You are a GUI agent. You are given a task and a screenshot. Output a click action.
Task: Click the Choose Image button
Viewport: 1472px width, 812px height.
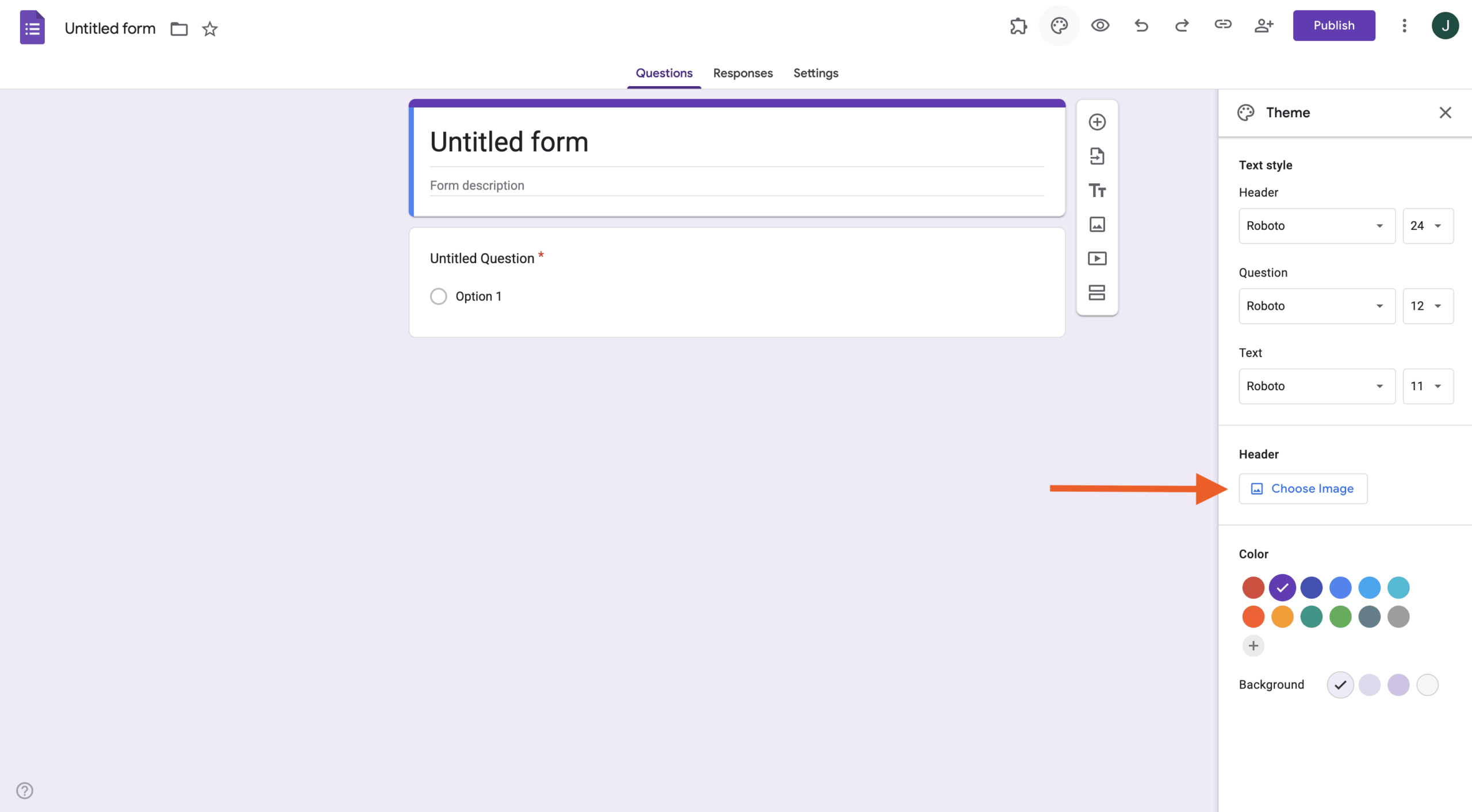point(1303,488)
